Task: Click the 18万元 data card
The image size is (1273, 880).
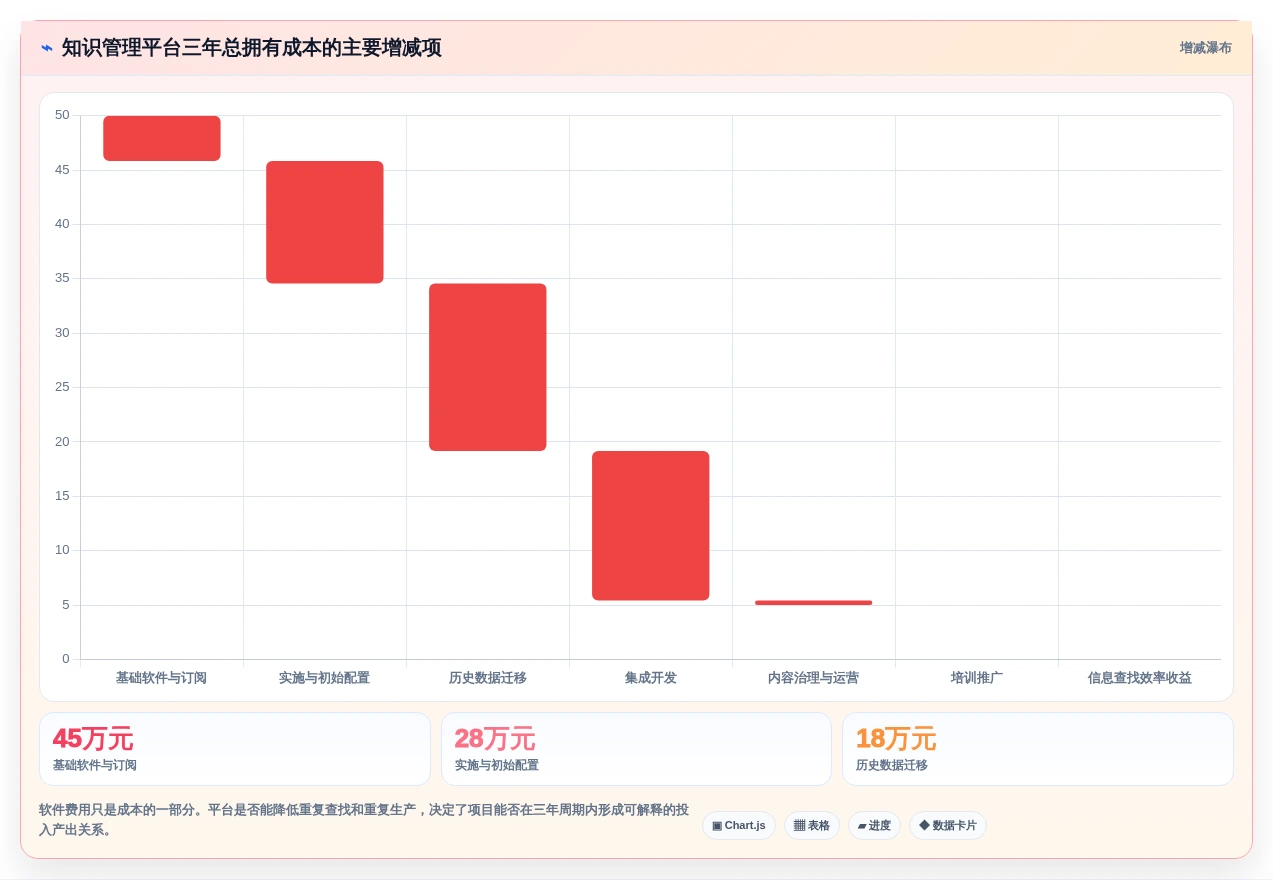Action: click(x=1038, y=749)
